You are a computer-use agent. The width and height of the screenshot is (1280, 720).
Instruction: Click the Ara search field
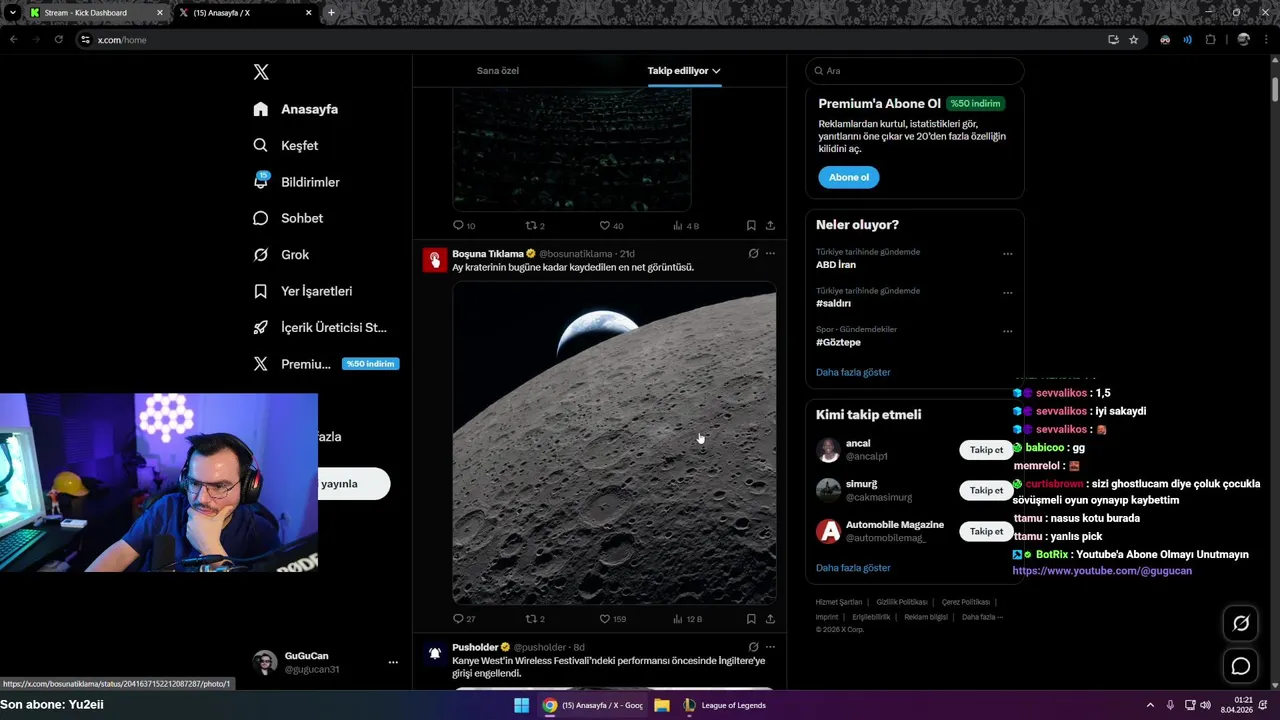914,71
